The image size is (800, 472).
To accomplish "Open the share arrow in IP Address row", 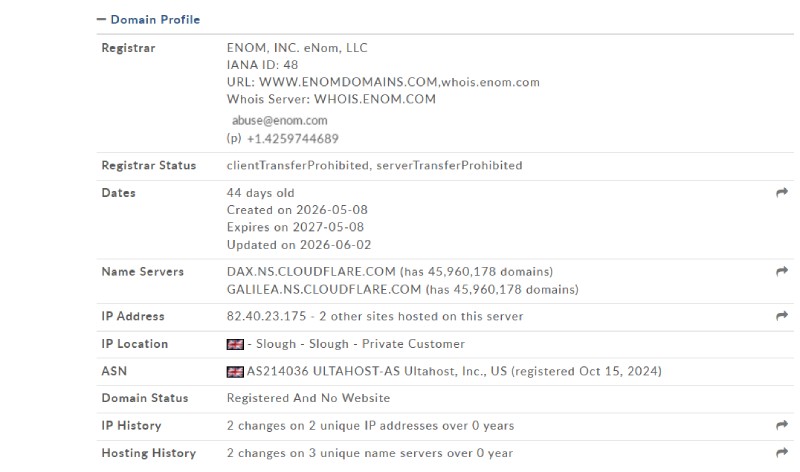I will click(782, 316).
